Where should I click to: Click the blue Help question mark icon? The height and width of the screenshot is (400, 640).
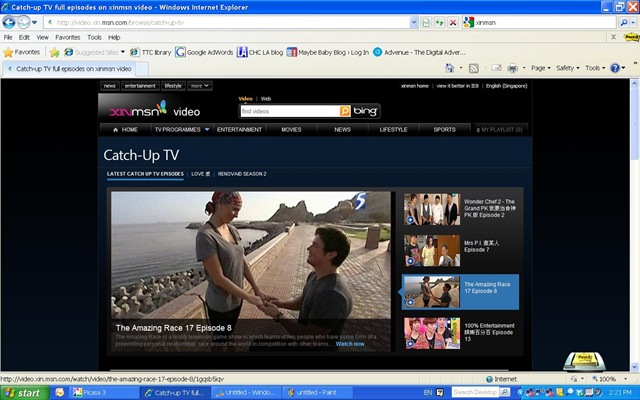pos(615,68)
